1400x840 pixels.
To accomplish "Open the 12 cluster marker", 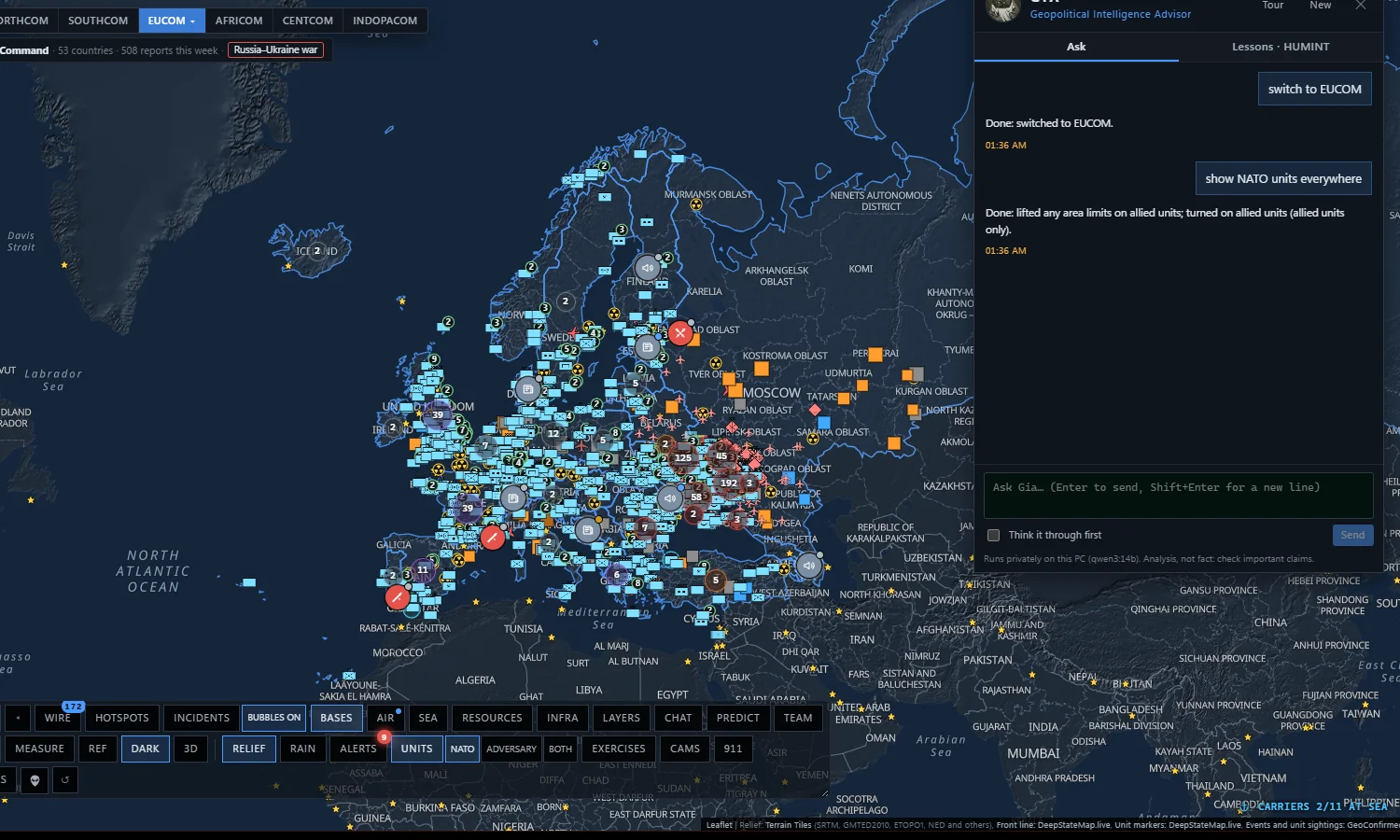I will (553, 433).
